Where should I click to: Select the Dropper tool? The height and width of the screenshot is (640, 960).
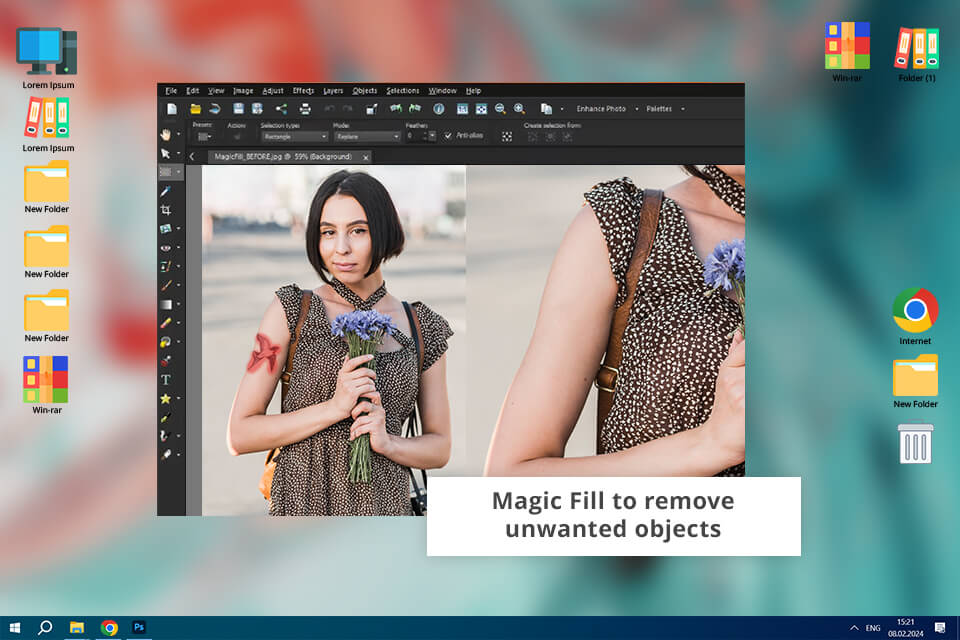[x=165, y=191]
